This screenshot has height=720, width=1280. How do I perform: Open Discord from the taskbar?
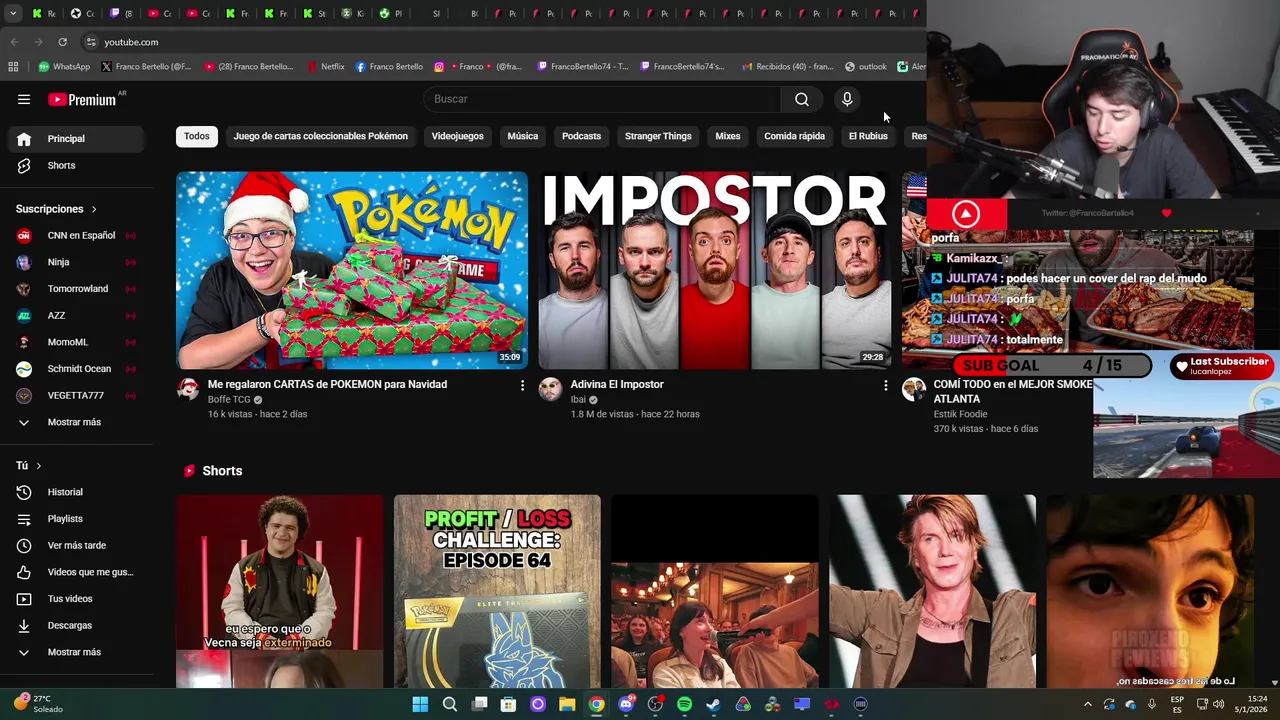[x=626, y=704]
